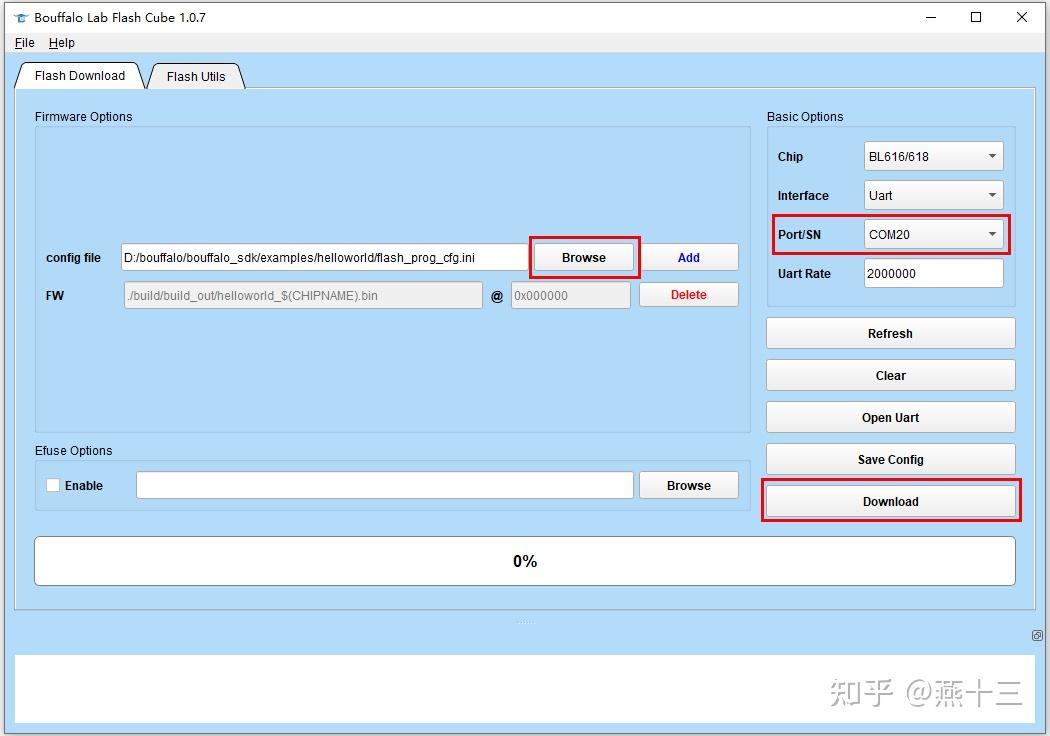Select the Flash Download tab
The width and height of the screenshot is (1050, 736).
[79, 76]
